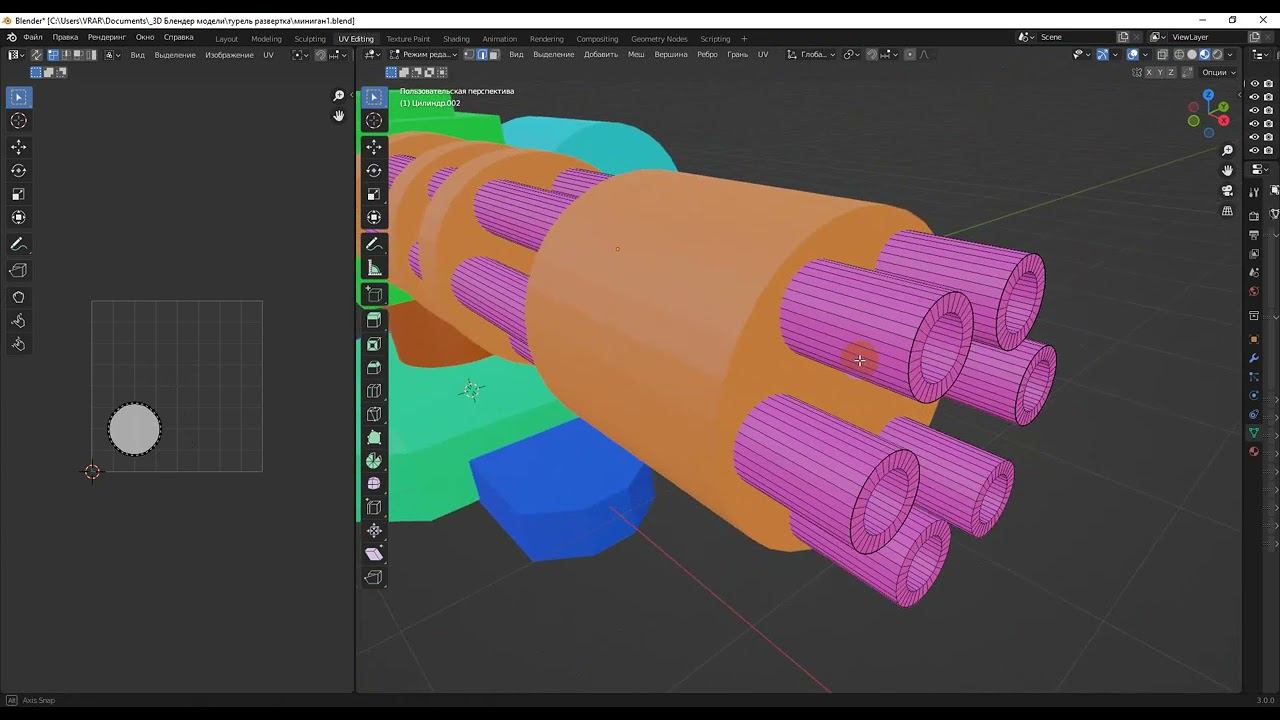Image resolution: width=1280 pixels, height=720 pixels.
Task: Open the Modifier properties wrench tab
Action: (1254, 358)
